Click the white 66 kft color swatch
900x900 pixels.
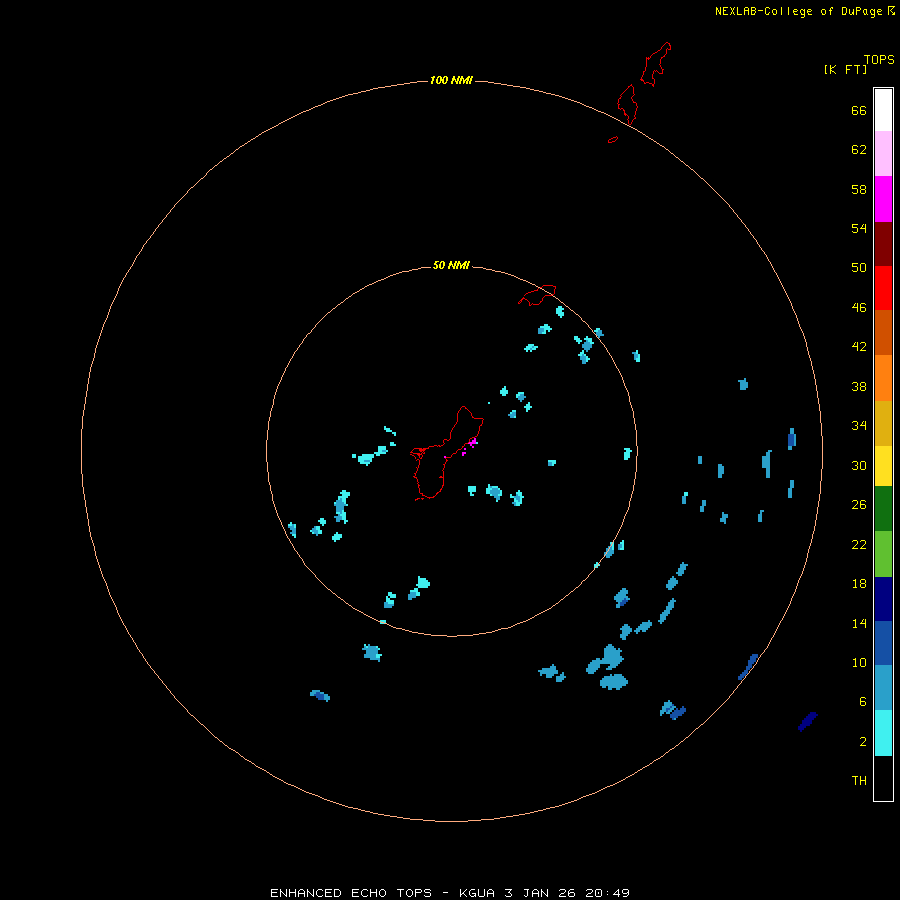click(x=883, y=110)
